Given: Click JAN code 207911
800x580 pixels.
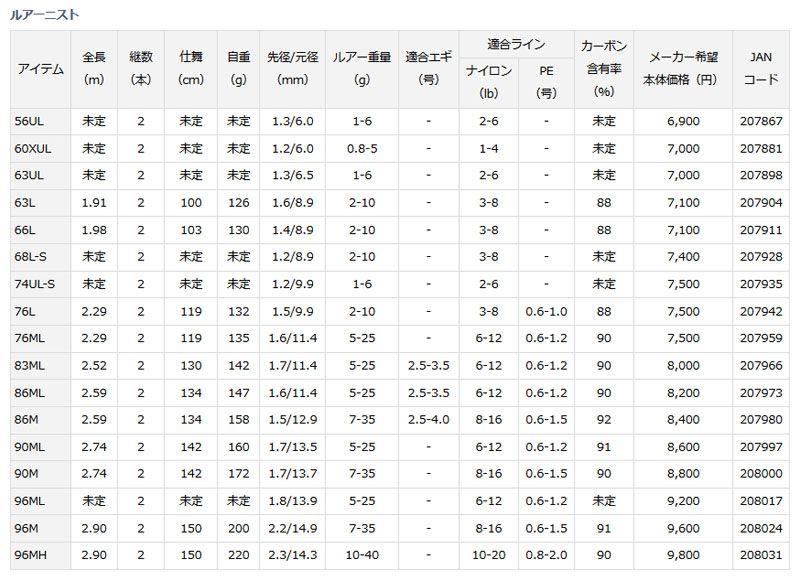Looking at the screenshot, I should 761,230.
